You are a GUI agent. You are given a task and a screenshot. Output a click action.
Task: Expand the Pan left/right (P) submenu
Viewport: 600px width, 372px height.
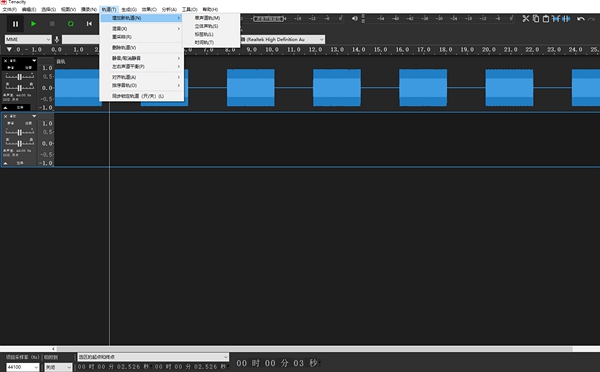[142, 66]
